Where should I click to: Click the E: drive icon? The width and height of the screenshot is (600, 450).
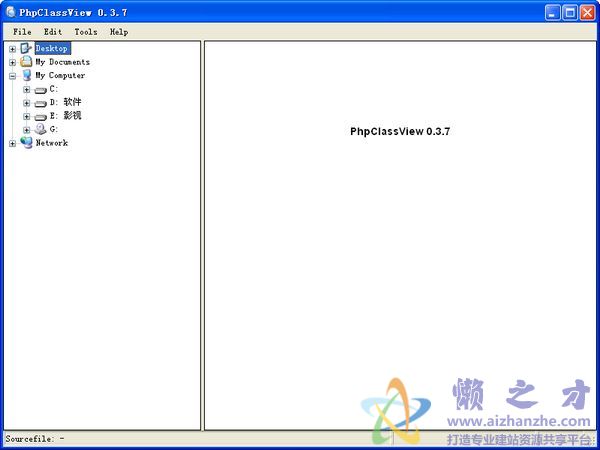click(40, 117)
